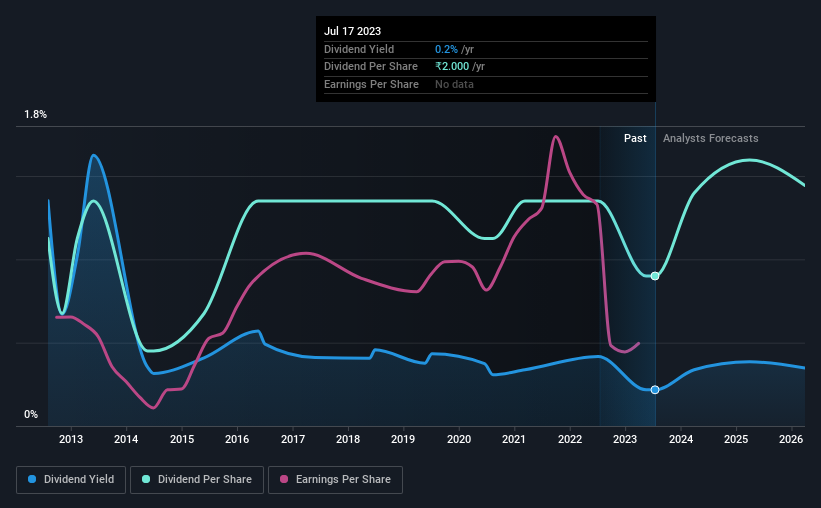Click the 1.8% y-axis label
The height and width of the screenshot is (508, 821).
(x=36, y=115)
